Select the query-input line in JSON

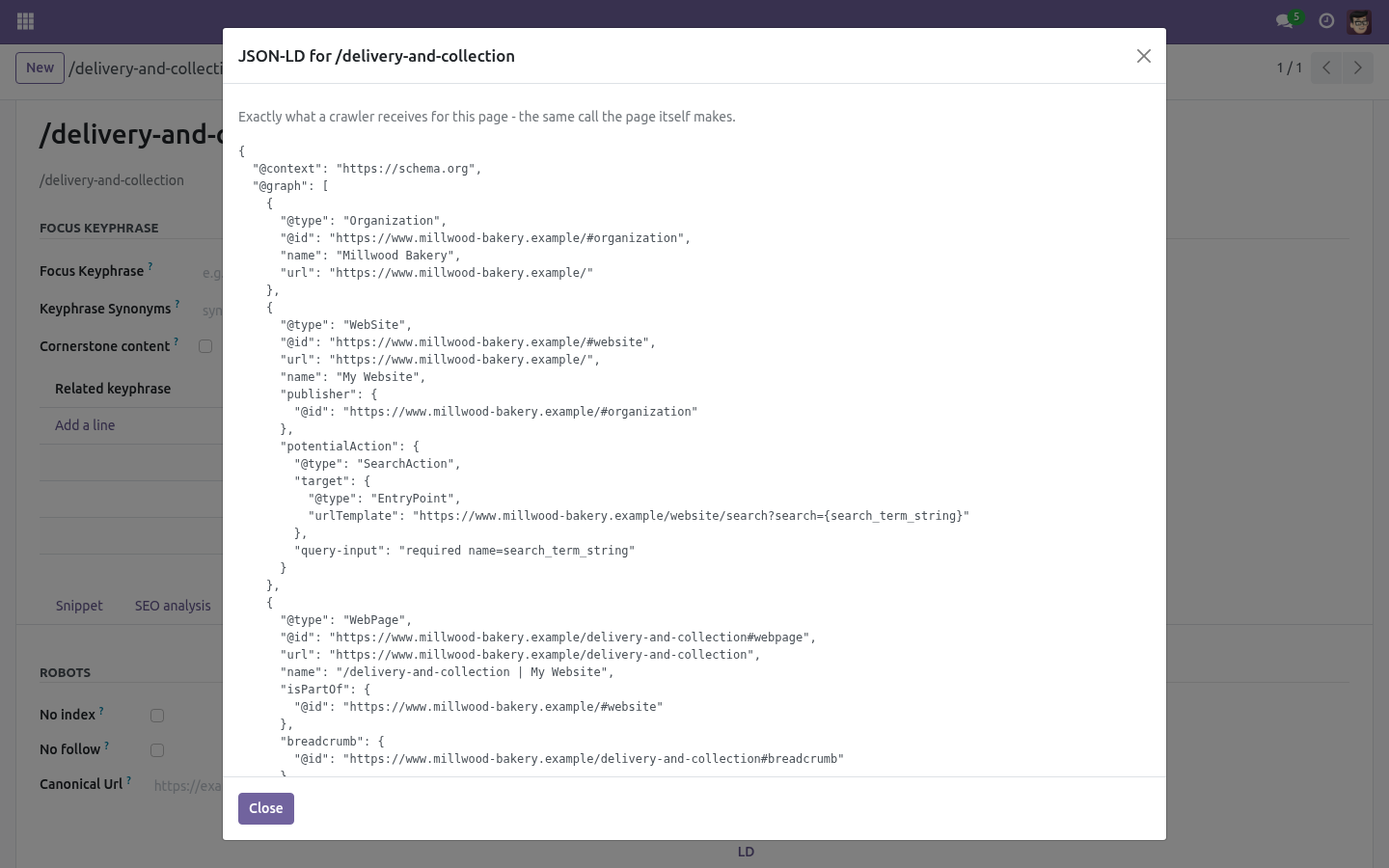point(465,551)
